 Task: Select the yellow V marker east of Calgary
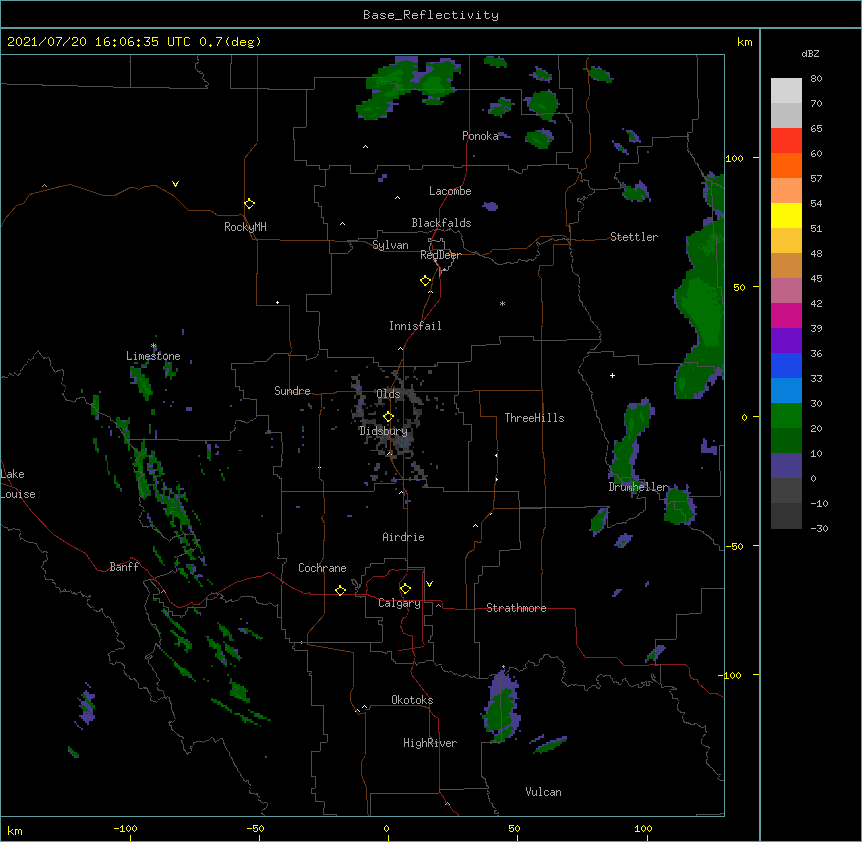pyautogui.click(x=429, y=584)
